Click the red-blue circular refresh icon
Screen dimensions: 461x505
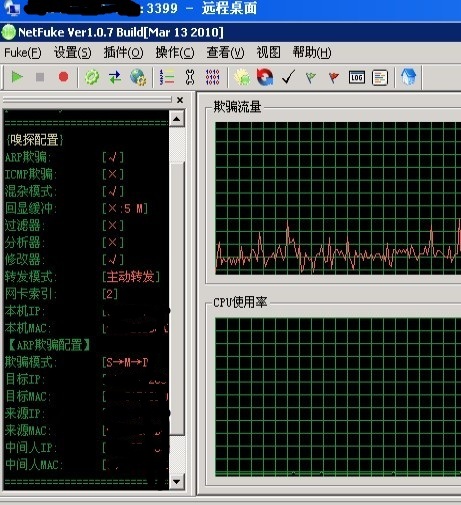[x=265, y=77]
